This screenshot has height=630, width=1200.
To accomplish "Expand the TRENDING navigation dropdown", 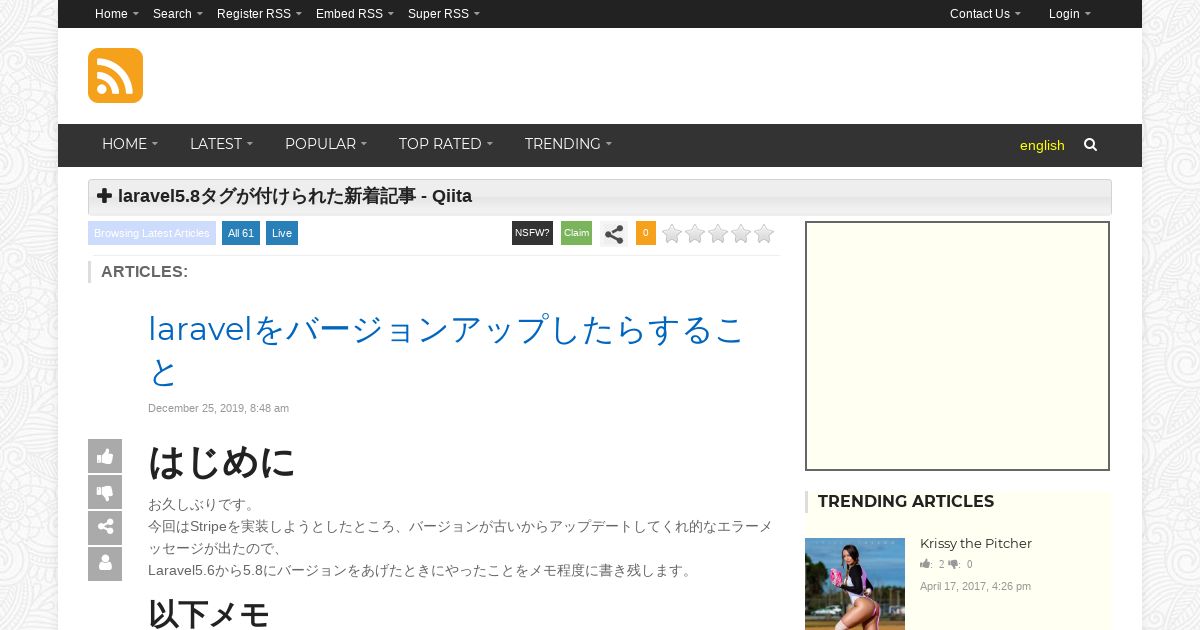I will (x=568, y=144).
